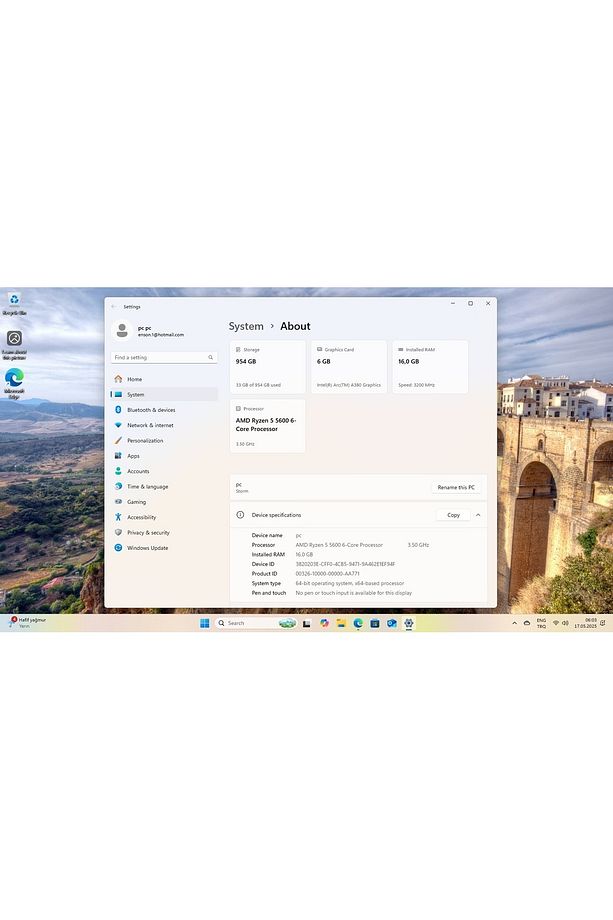Viewport: 613px width, 920px height.
Task: Open the clock and date flyout
Action: [585, 623]
